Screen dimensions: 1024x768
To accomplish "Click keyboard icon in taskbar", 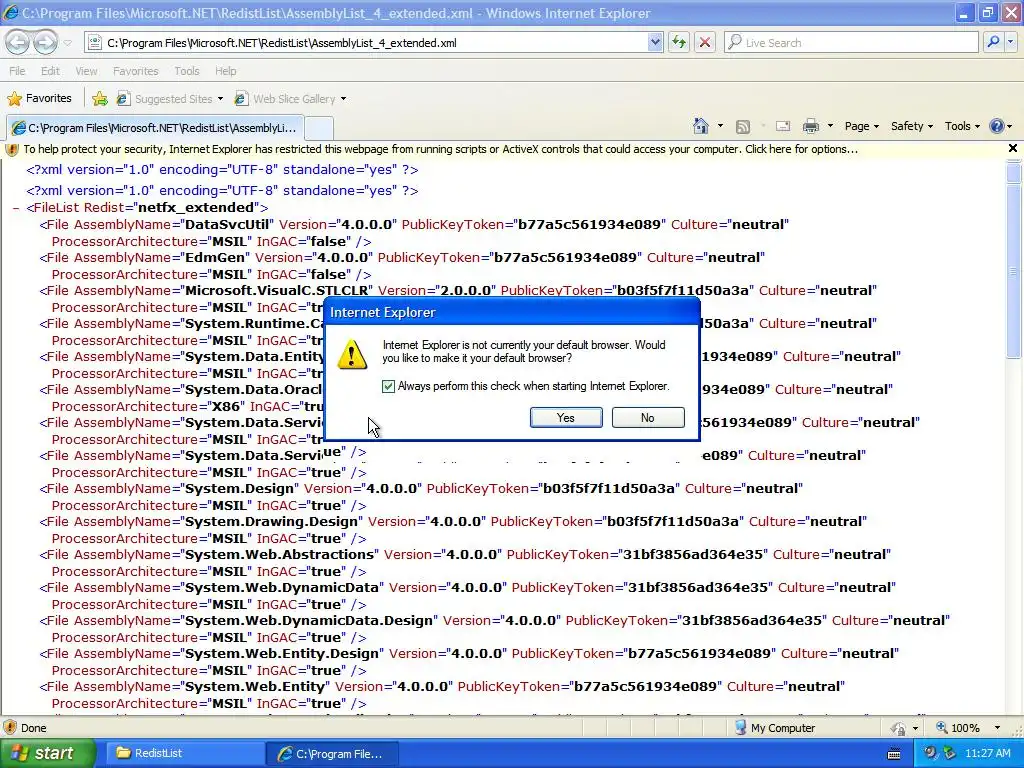I will click(x=894, y=754).
